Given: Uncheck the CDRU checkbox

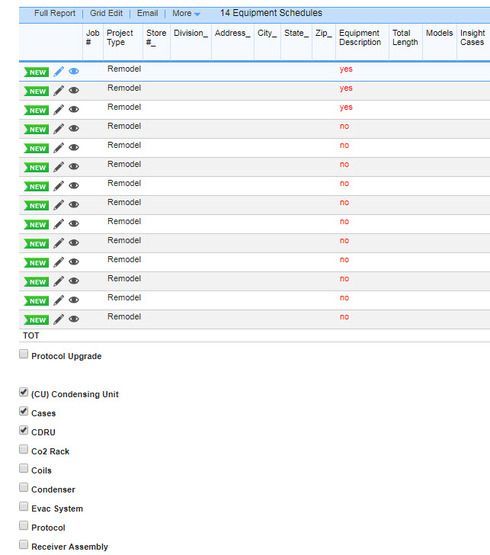Looking at the screenshot, I should 23,430.
